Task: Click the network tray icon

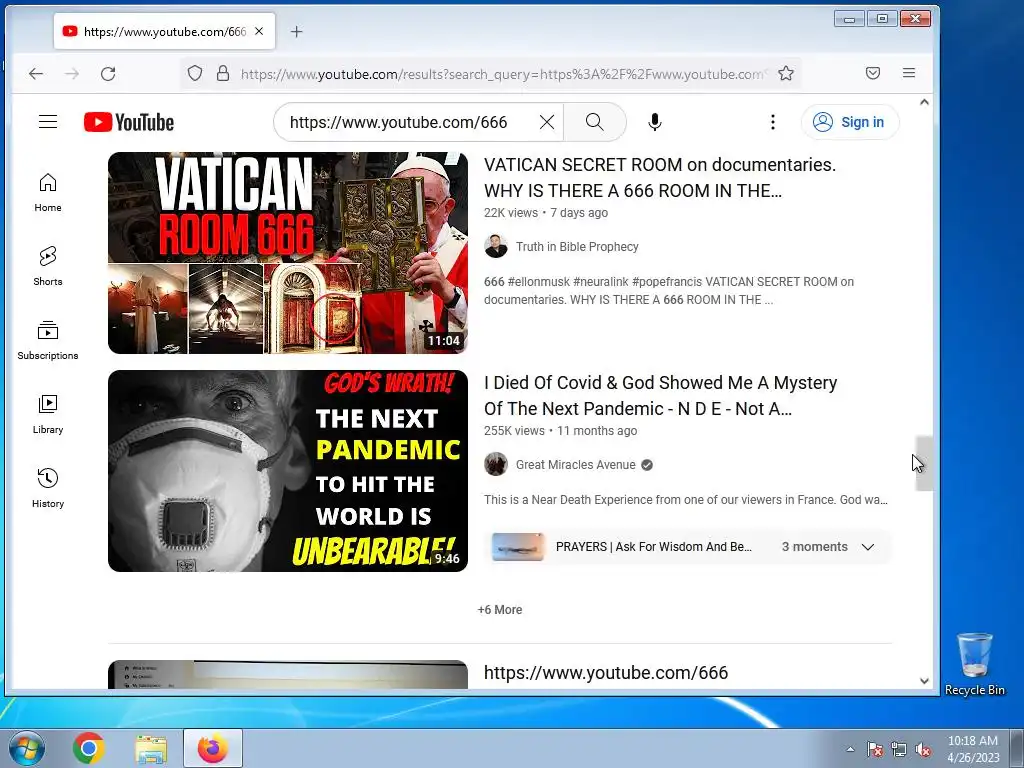Action: (x=899, y=750)
